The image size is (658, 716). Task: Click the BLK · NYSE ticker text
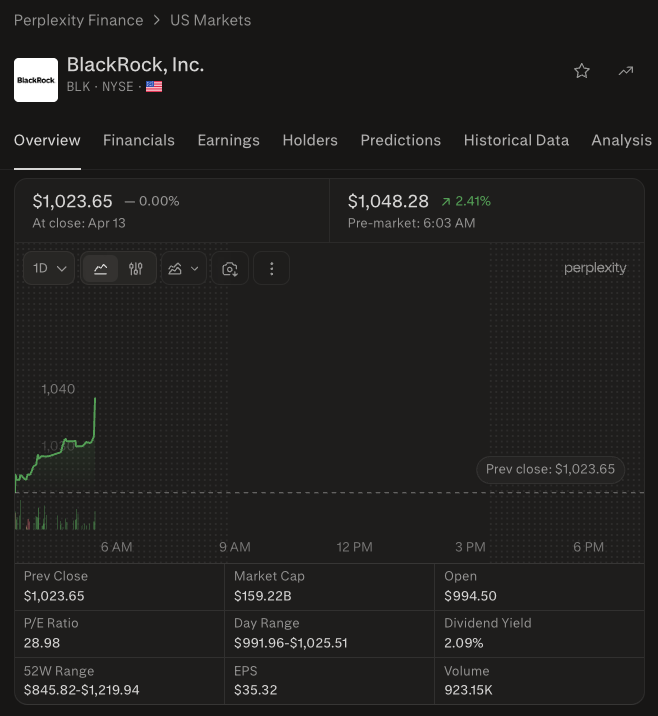(100, 86)
